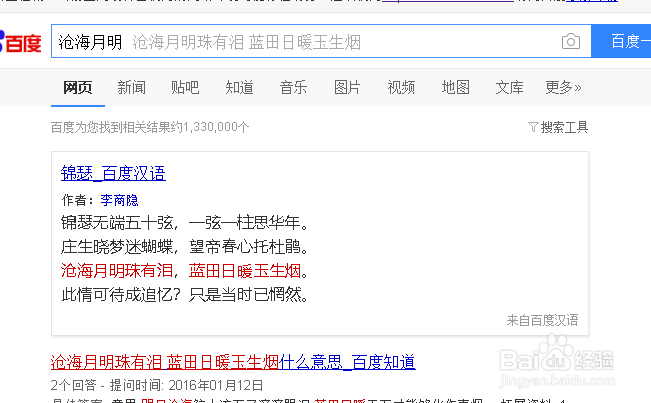Switch to the 新闻 tab
This screenshot has width=651, height=403.
(131, 88)
